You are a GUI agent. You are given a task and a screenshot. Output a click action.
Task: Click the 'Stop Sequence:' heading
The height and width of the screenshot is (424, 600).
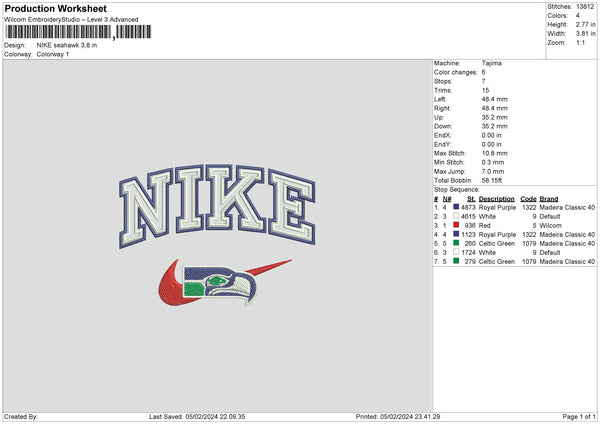457,190
